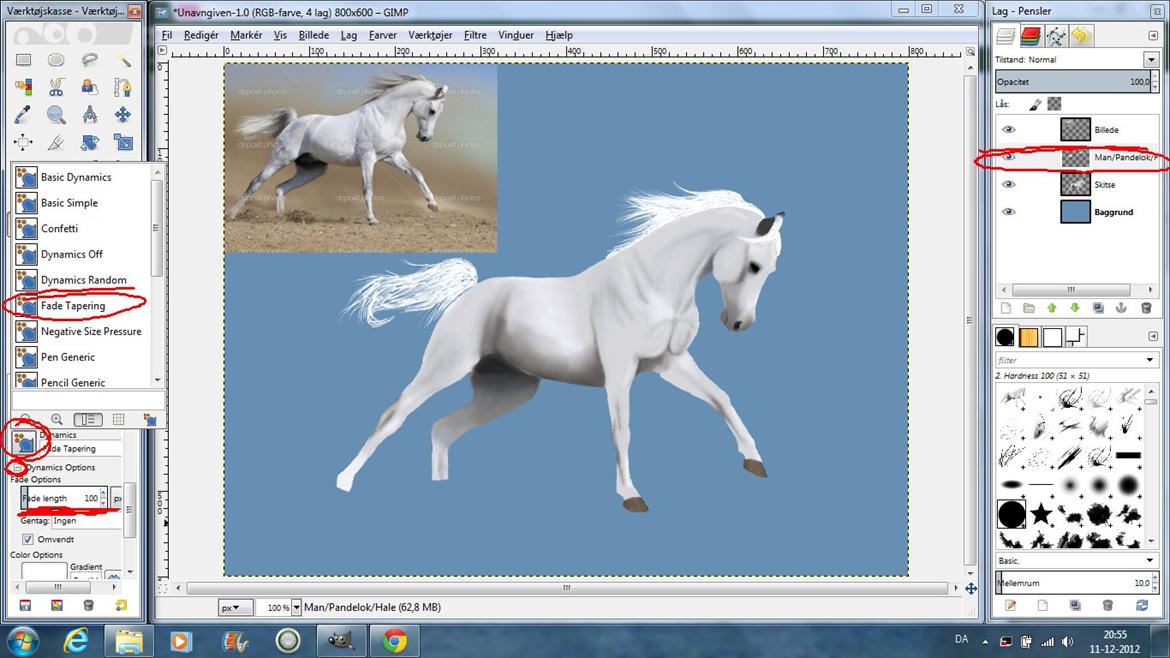Select the Paths pen tool
This screenshot has height=658, width=1170.
tap(122, 88)
